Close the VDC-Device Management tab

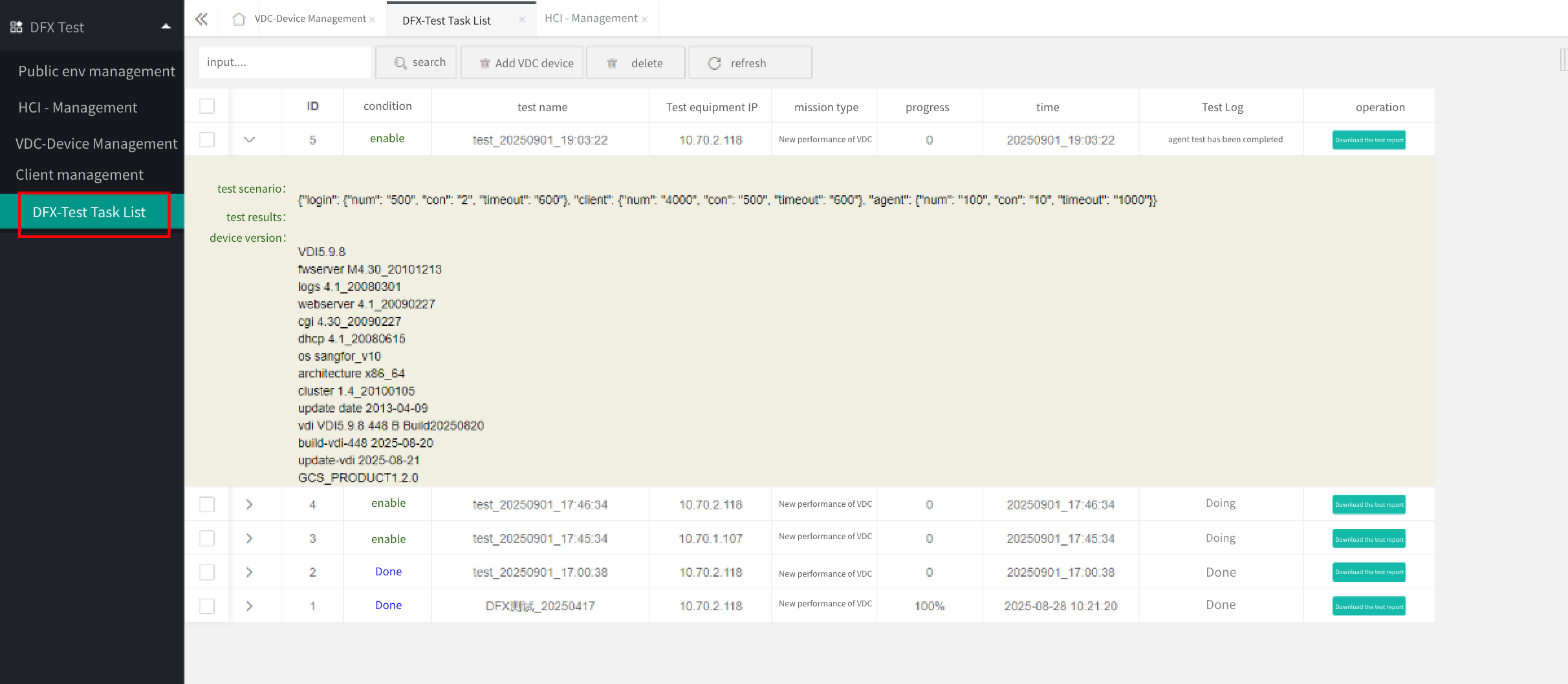click(x=373, y=20)
